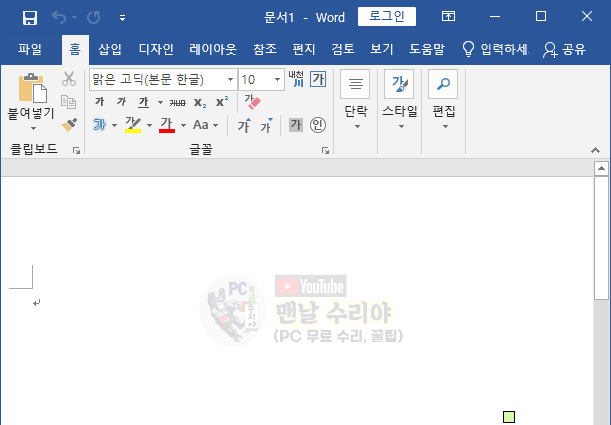Toggle underline formatting
Viewport: 611px width, 425px height.
tap(143, 102)
